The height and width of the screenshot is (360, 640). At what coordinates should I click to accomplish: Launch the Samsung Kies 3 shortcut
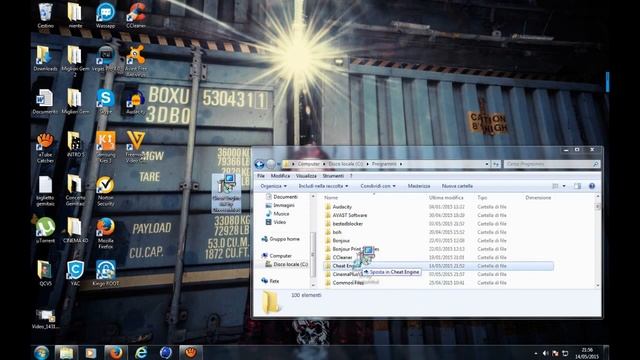(105, 147)
